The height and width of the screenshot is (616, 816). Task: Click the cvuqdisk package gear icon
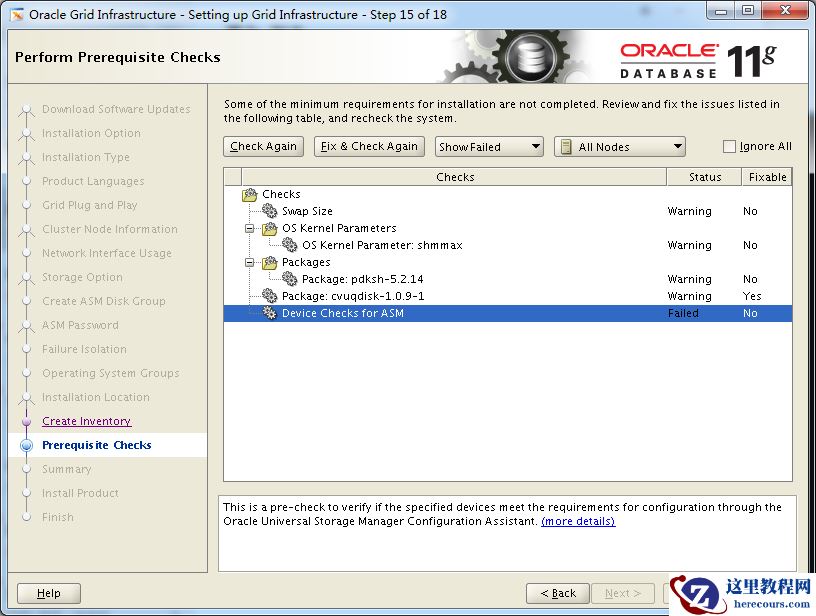point(270,296)
